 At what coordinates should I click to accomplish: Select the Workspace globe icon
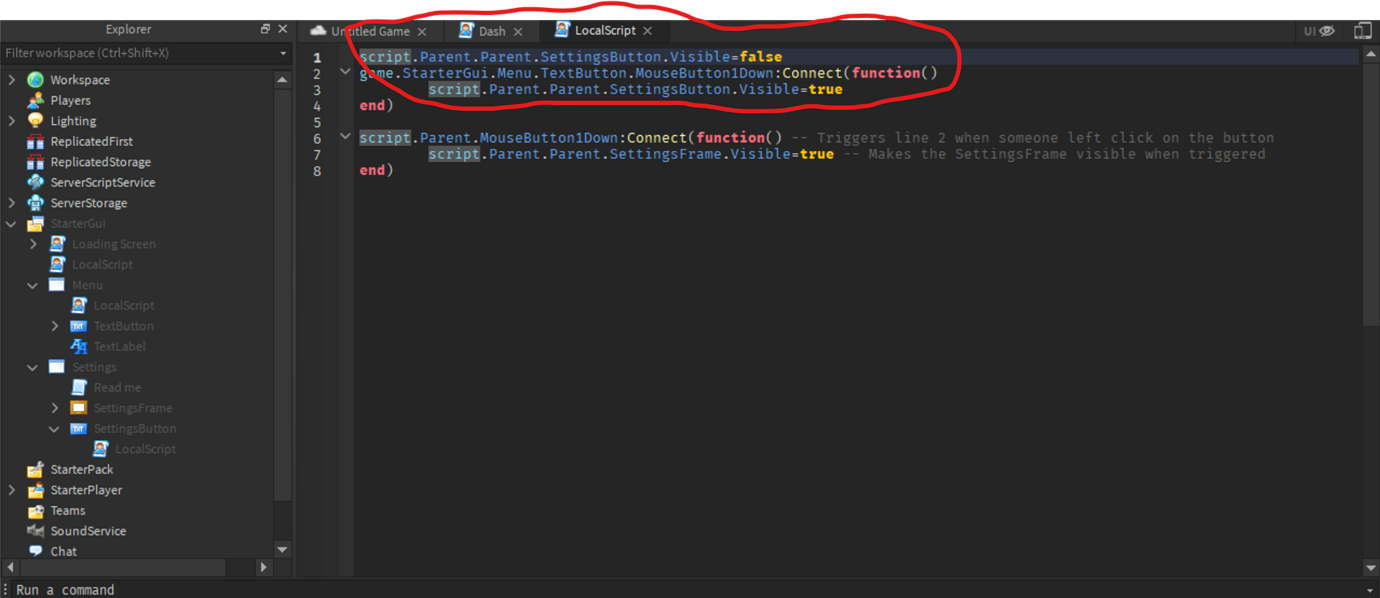click(x=36, y=80)
